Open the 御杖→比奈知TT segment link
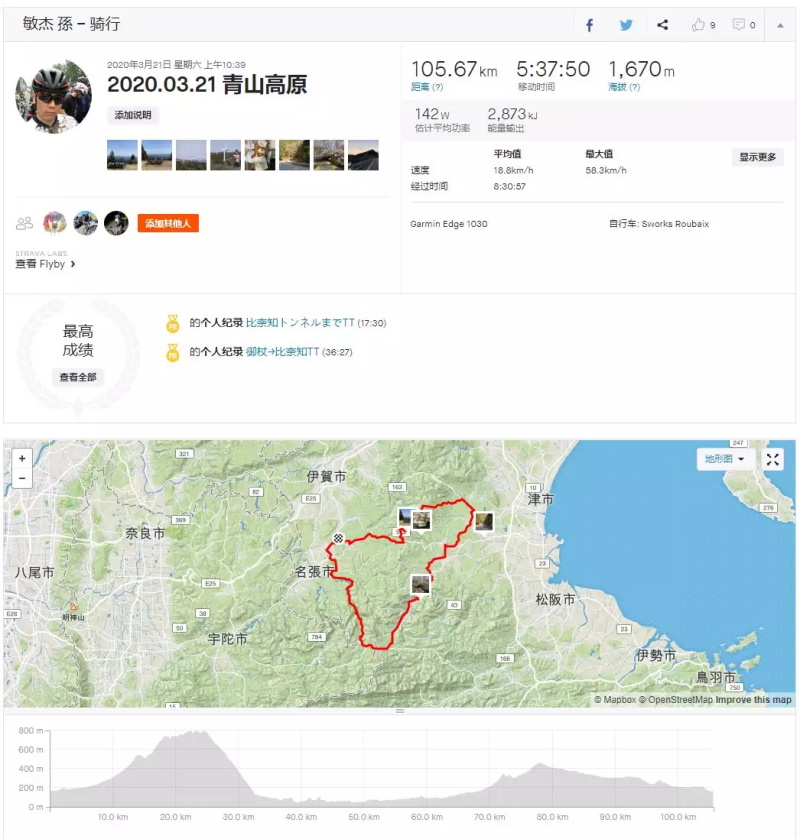800x839 pixels. (282, 352)
